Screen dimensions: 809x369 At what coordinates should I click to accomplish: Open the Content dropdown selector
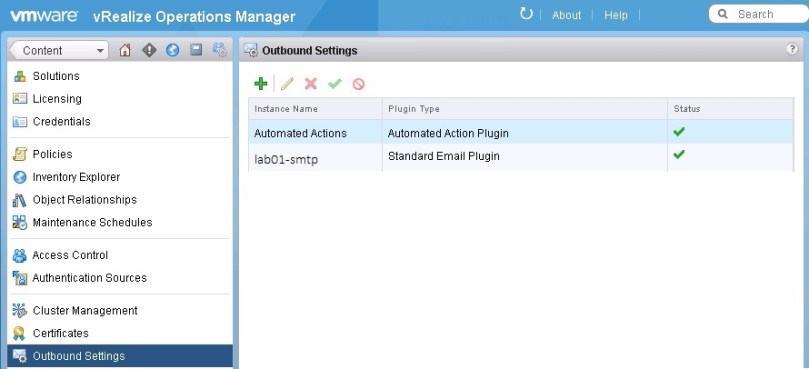tap(59, 51)
